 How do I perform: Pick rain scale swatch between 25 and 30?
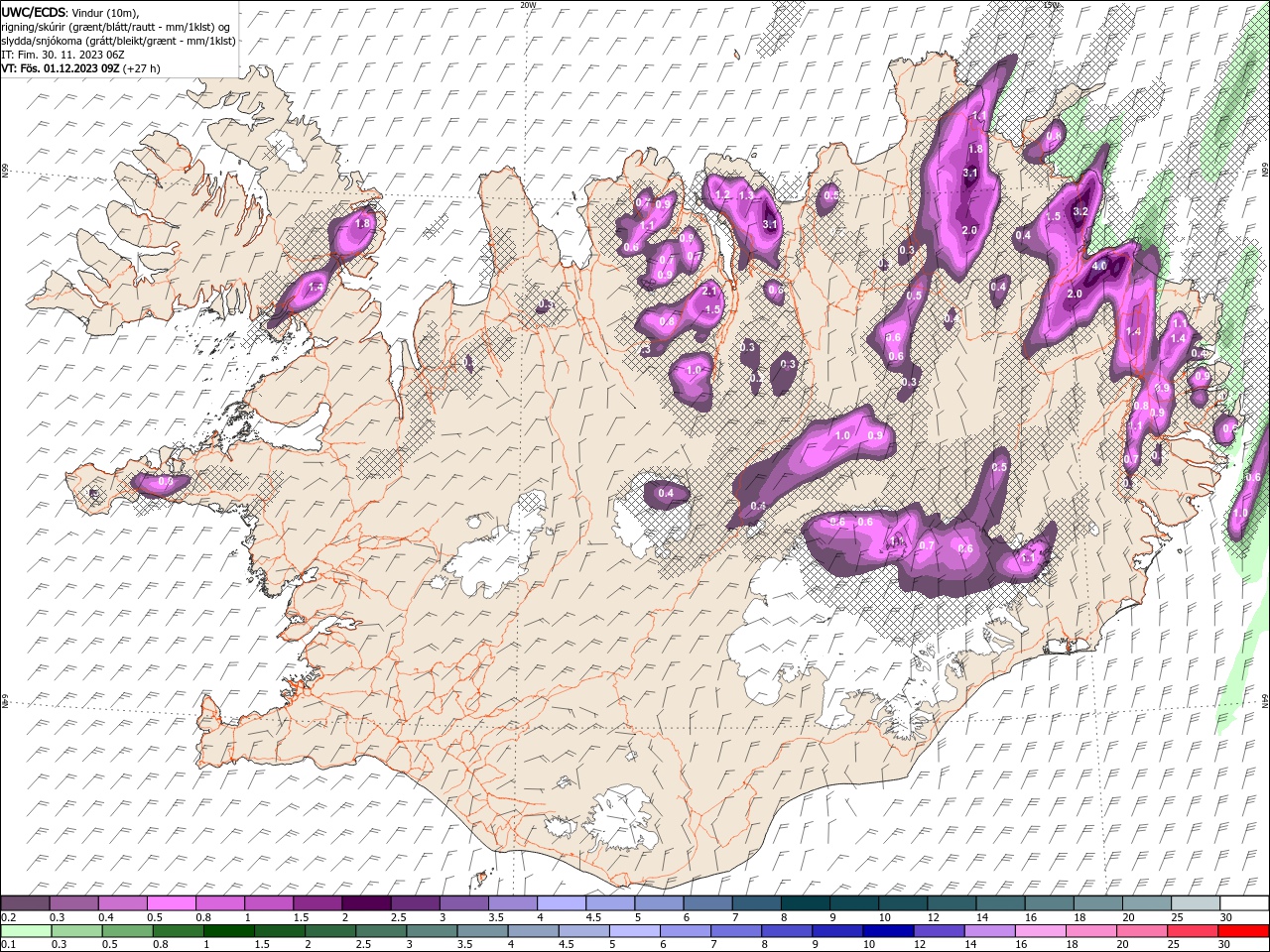1192,930
